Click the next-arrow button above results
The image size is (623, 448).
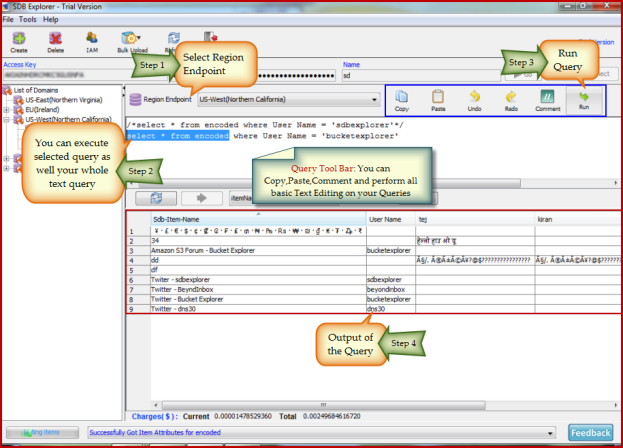(x=202, y=198)
